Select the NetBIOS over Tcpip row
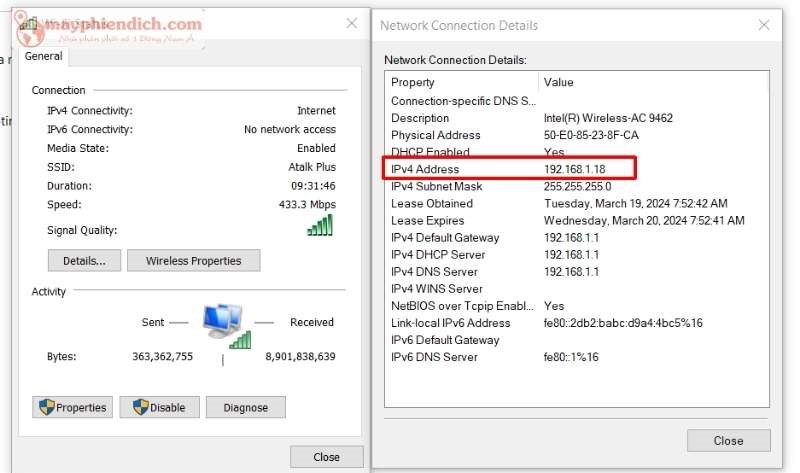This screenshot has height=473, width=800. click(577, 306)
